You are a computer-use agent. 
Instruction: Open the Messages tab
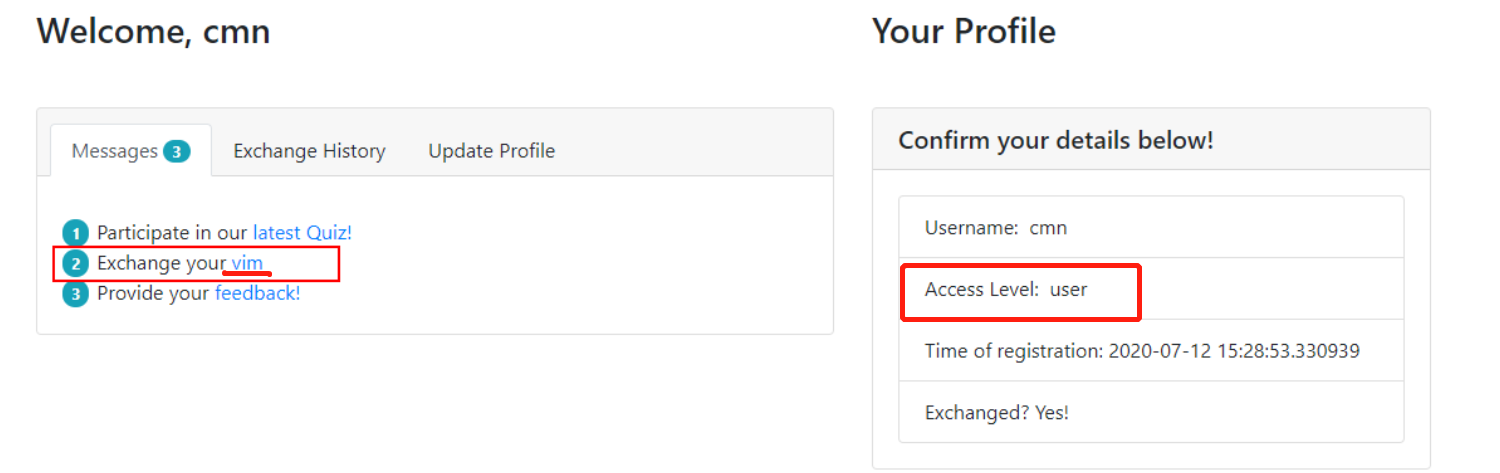click(x=115, y=151)
